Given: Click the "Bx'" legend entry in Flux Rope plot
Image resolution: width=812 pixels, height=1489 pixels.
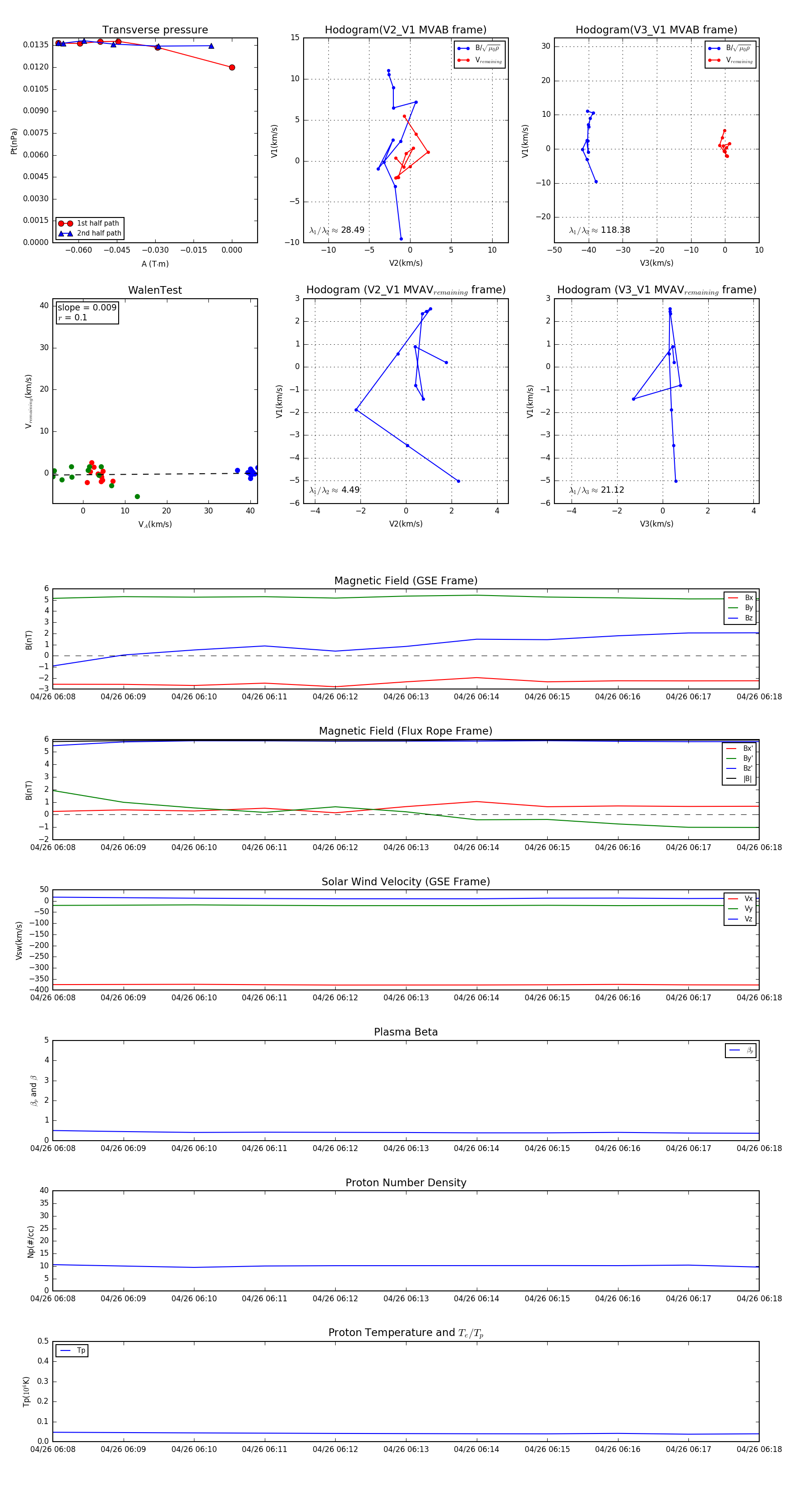Looking at the screenshot, I should click(x=739, y=749).
